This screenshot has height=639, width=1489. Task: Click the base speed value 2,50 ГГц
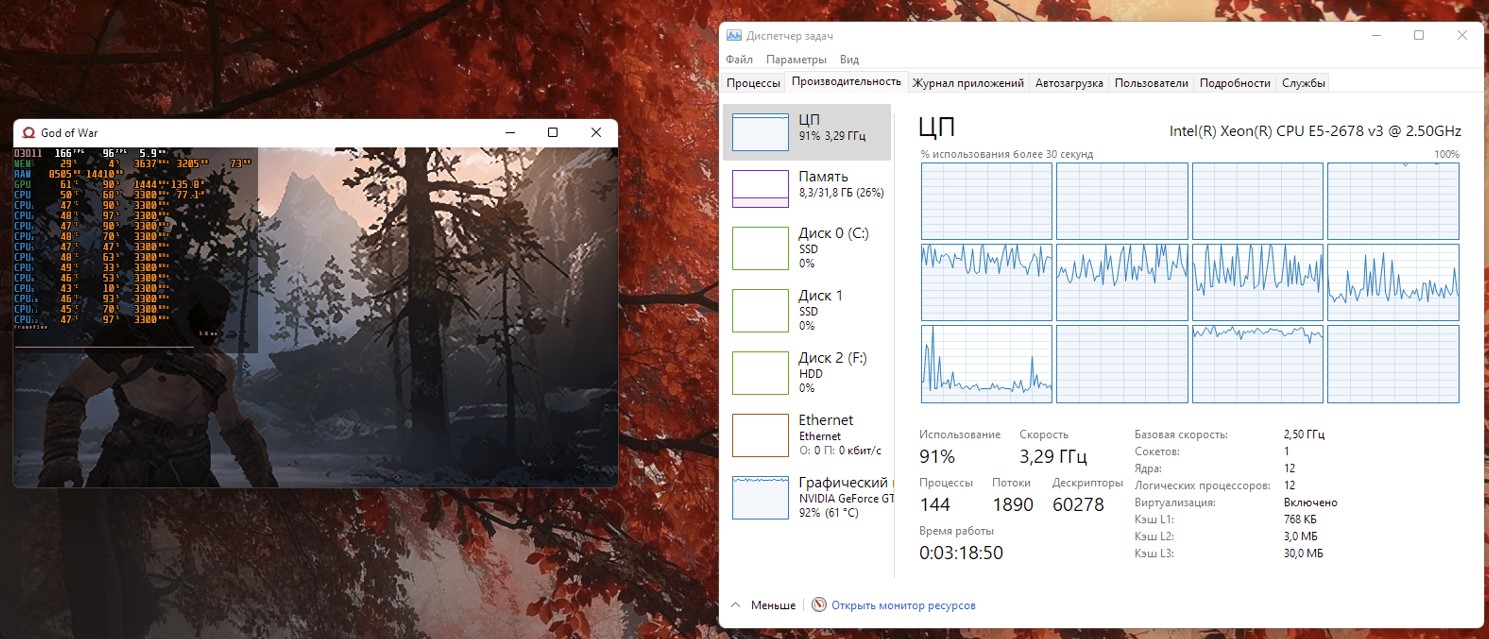(1304, 435)
